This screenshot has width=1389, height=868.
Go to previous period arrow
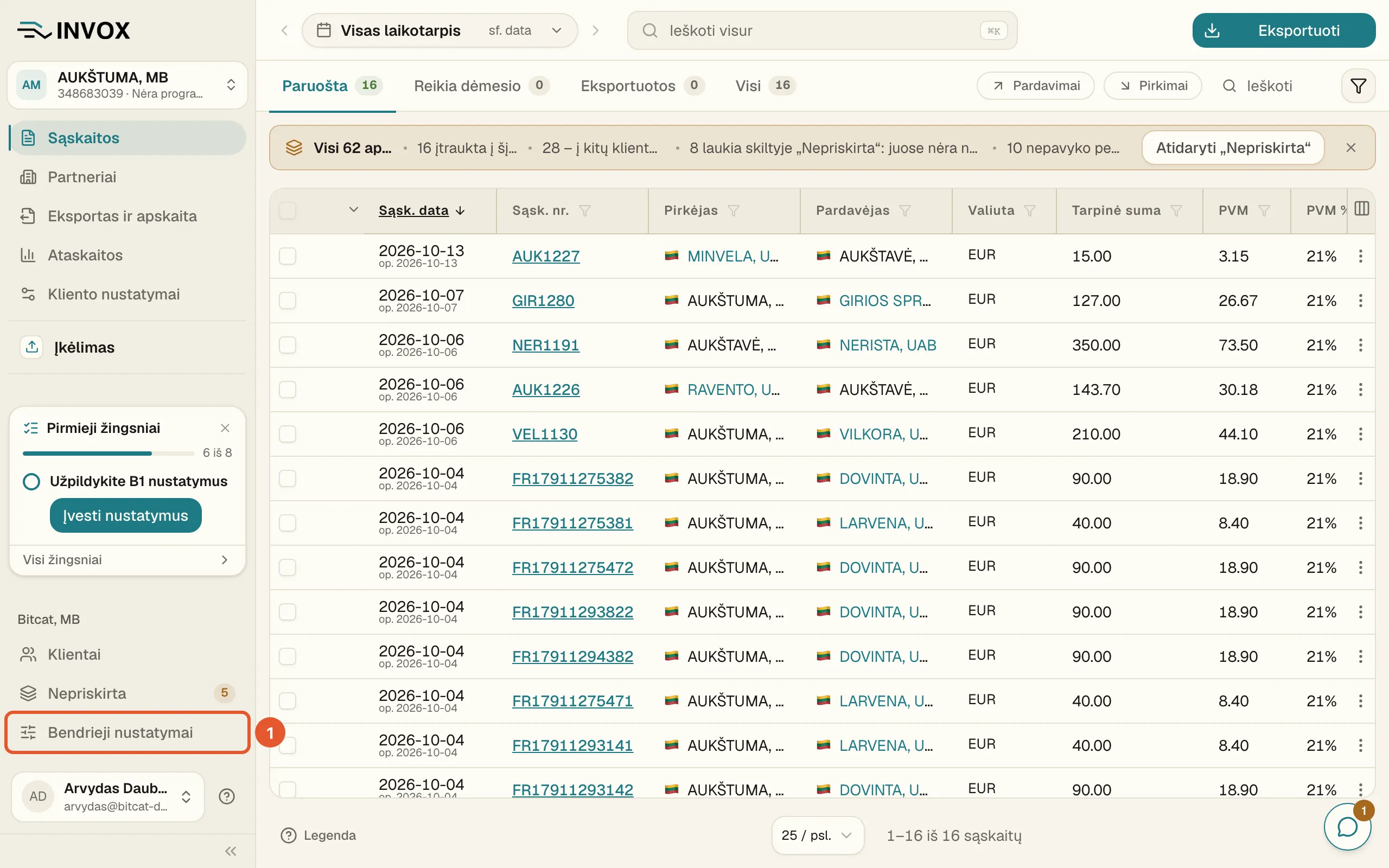pyautogui.click(x=285, y=30)
